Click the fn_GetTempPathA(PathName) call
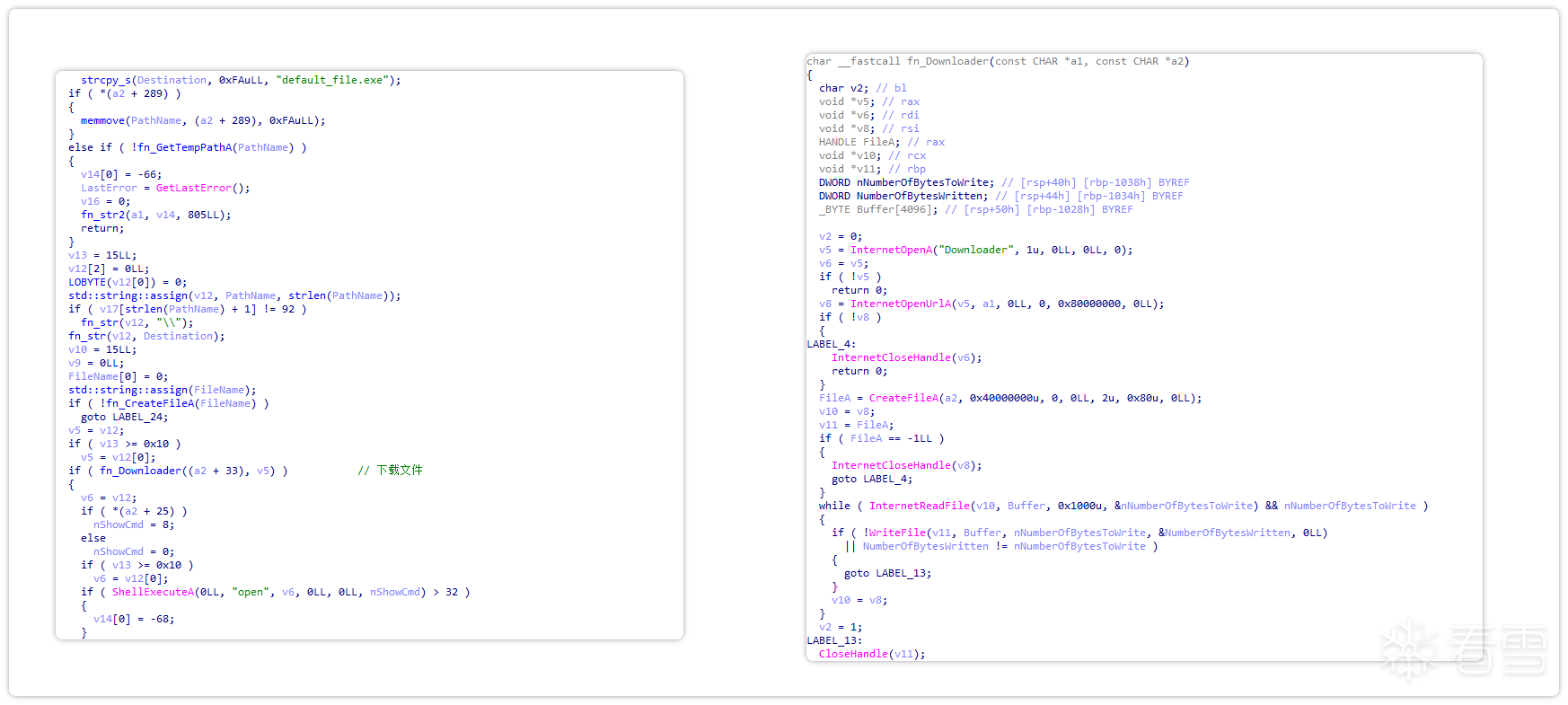This screenshot has width=1568, height=705. pos(215,147)
